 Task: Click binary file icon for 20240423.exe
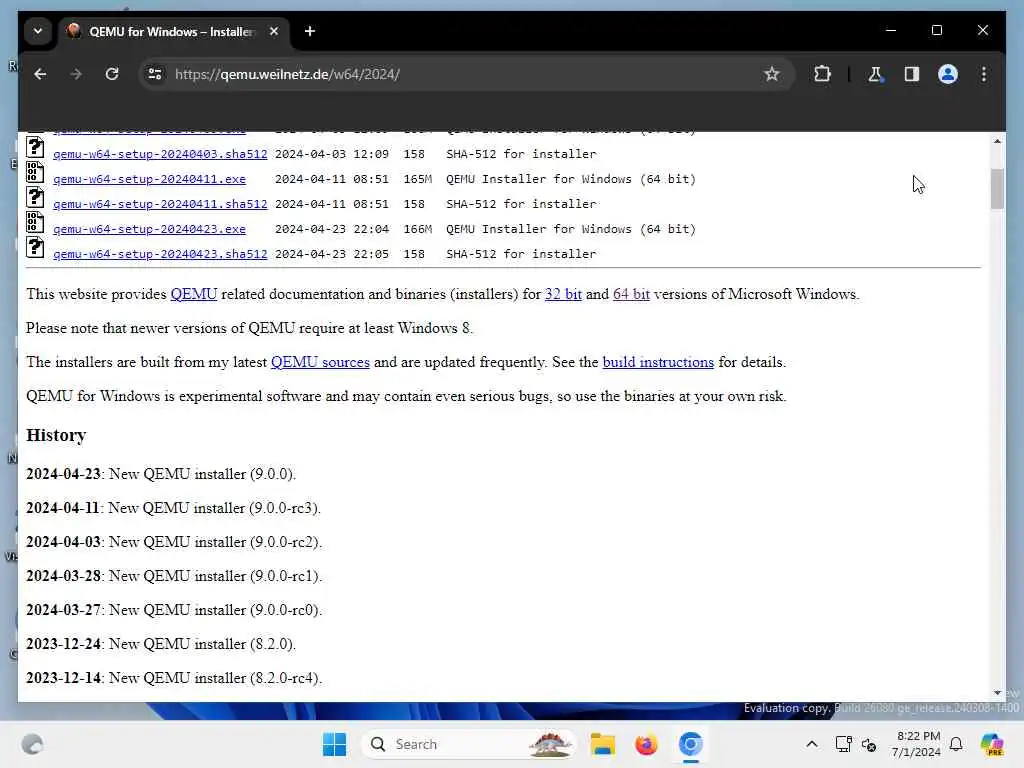pos(35,222)
